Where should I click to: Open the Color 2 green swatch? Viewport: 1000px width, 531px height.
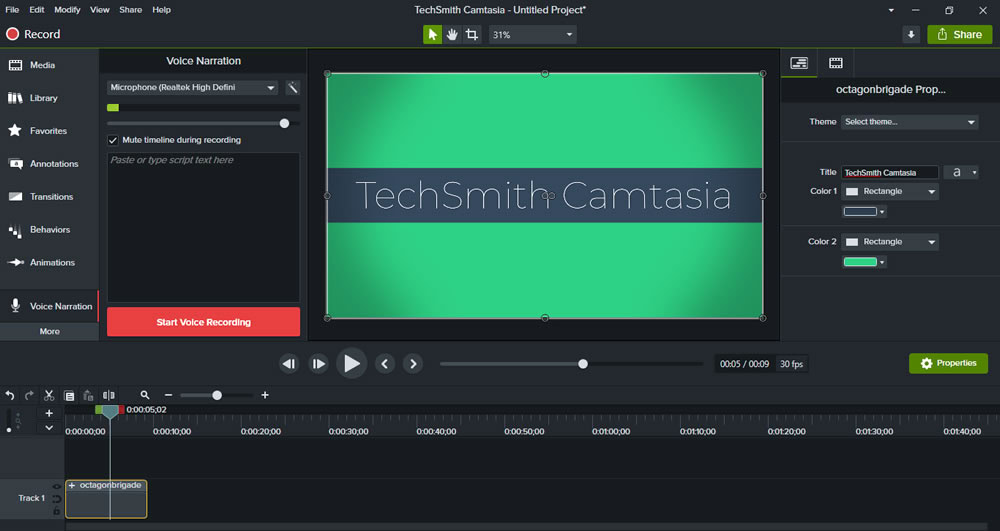pos(864,262)
